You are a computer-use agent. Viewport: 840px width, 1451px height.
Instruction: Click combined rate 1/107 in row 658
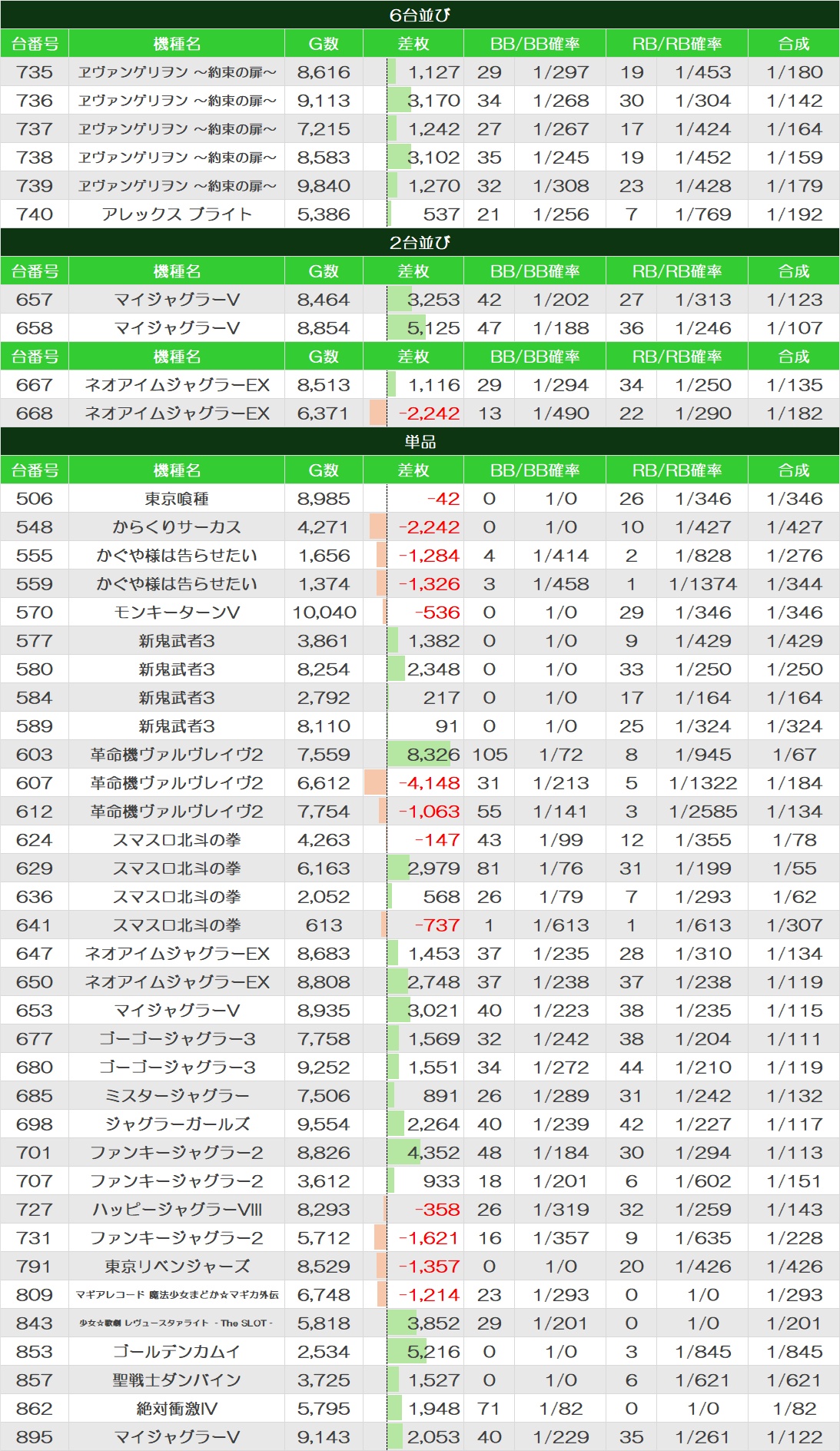tap(794, 328)
